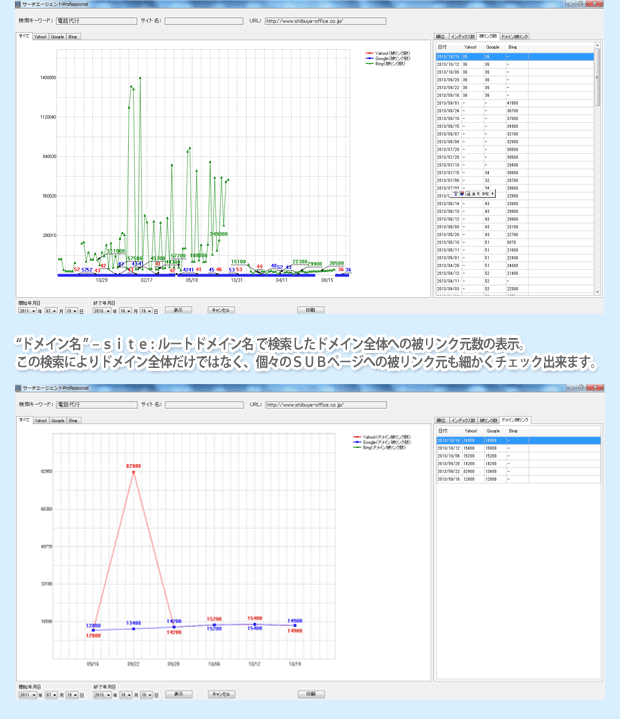The height and width of the screenshot is (719, 620).
Task: Select the Yahoo! tab in the upper window's chart
Action: pyautogui.click(x=40, y=37)
